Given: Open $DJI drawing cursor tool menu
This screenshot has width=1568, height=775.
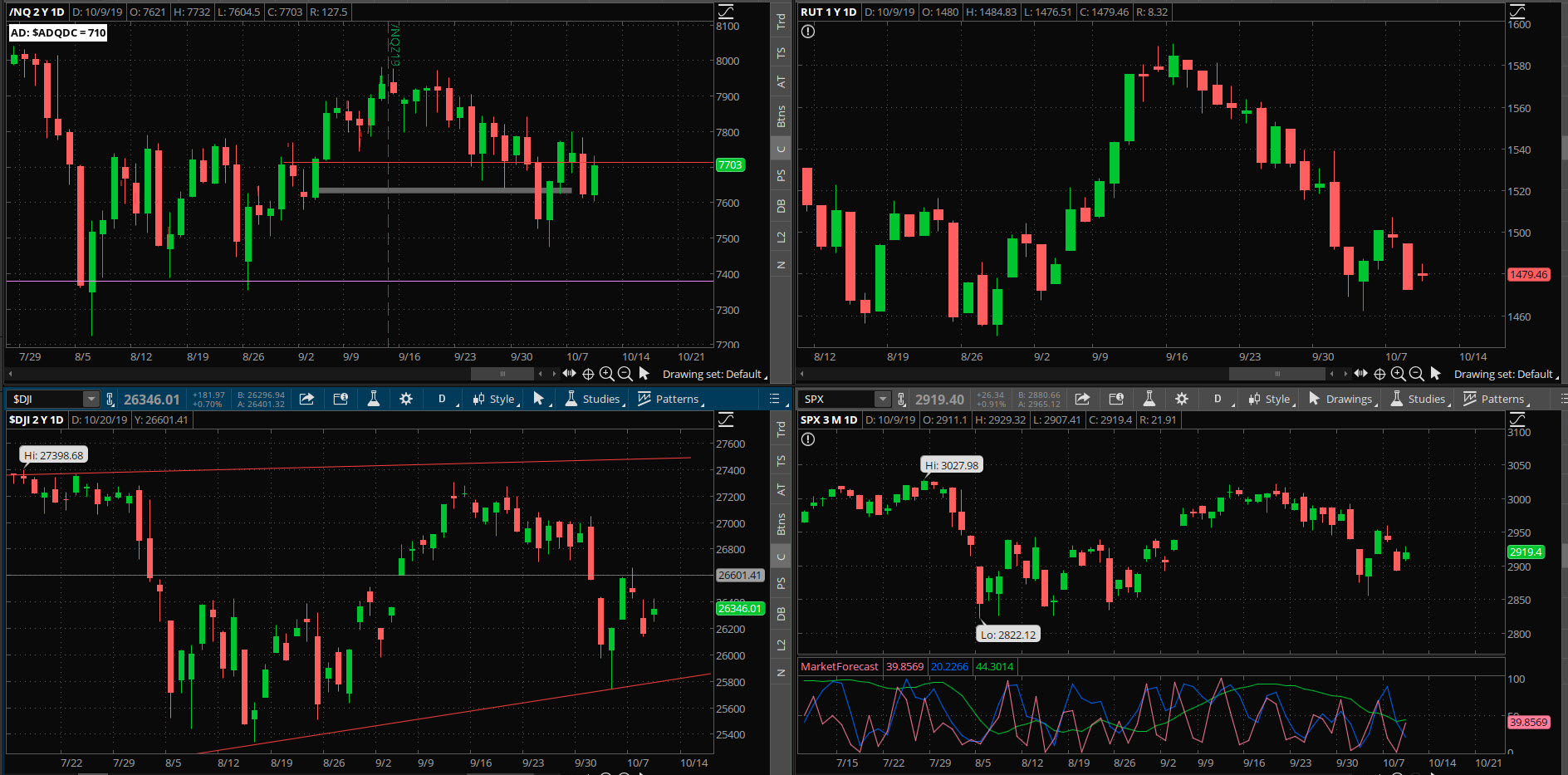Looking at the screenshot, I should 541,399.
